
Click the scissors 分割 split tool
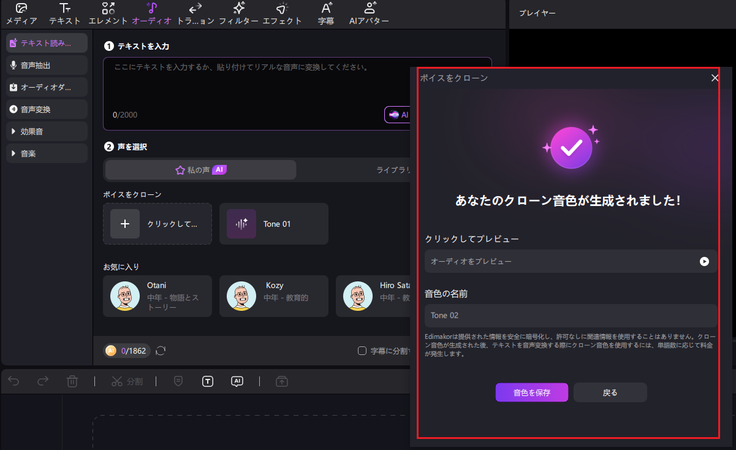[127, 381]
